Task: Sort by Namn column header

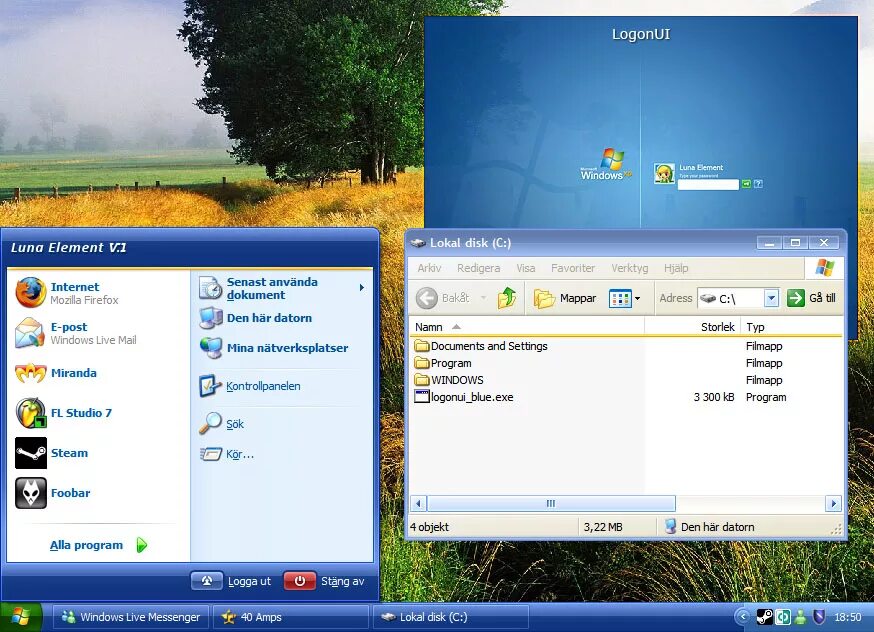Action: [x=527, y=327]
